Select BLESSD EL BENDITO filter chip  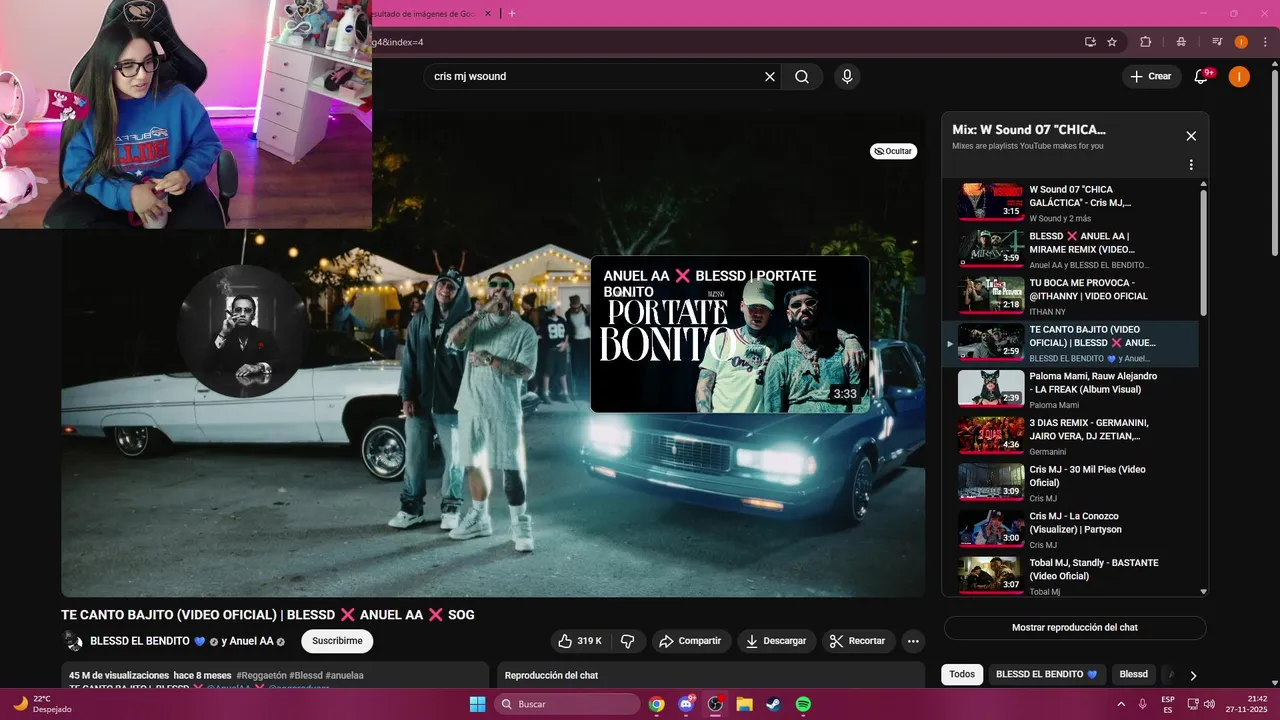[x=1047, y=674]
